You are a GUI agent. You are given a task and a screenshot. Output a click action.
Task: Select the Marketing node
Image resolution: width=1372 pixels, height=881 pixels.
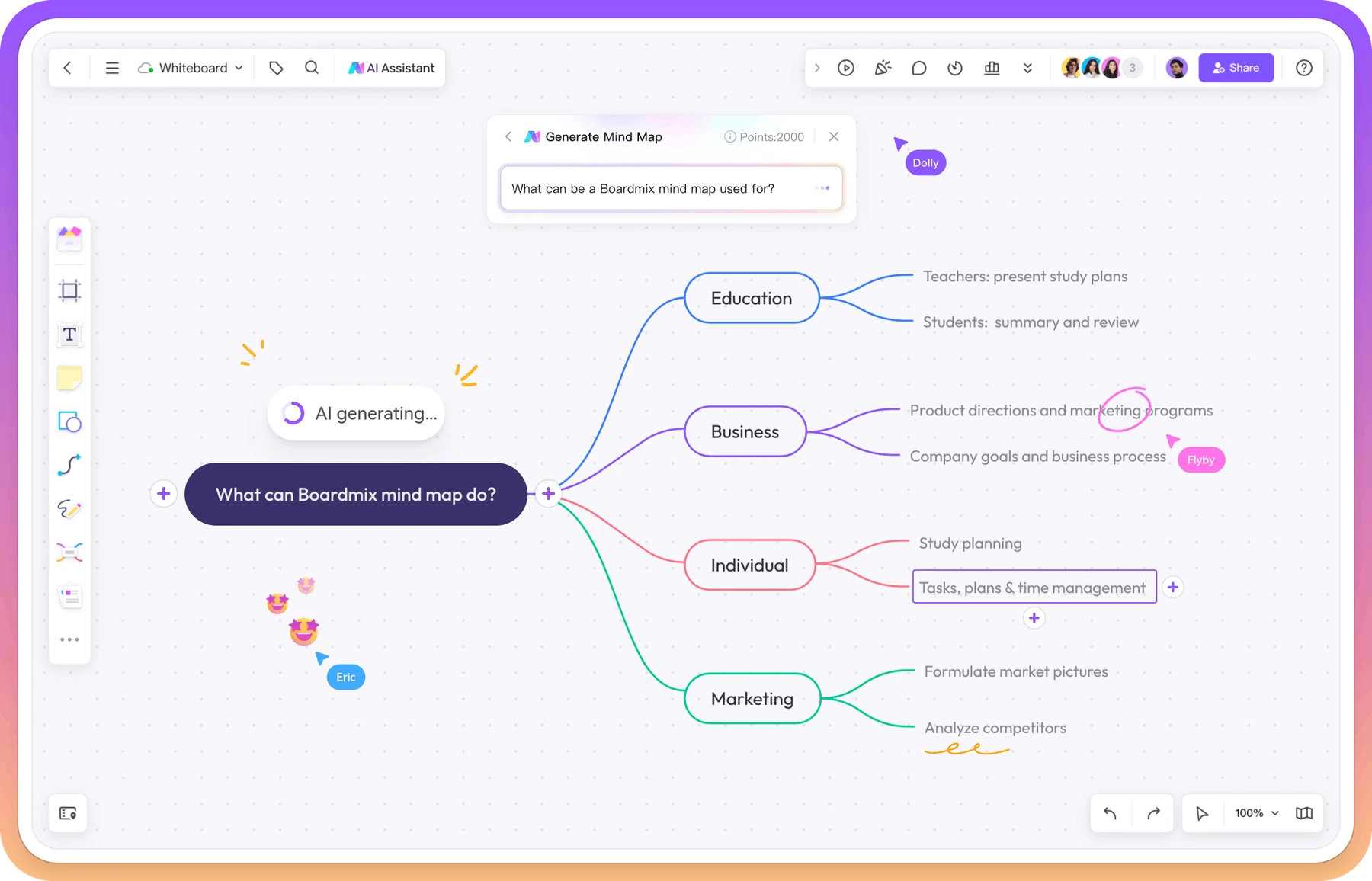pyautogui.click(x=752, y=698)
